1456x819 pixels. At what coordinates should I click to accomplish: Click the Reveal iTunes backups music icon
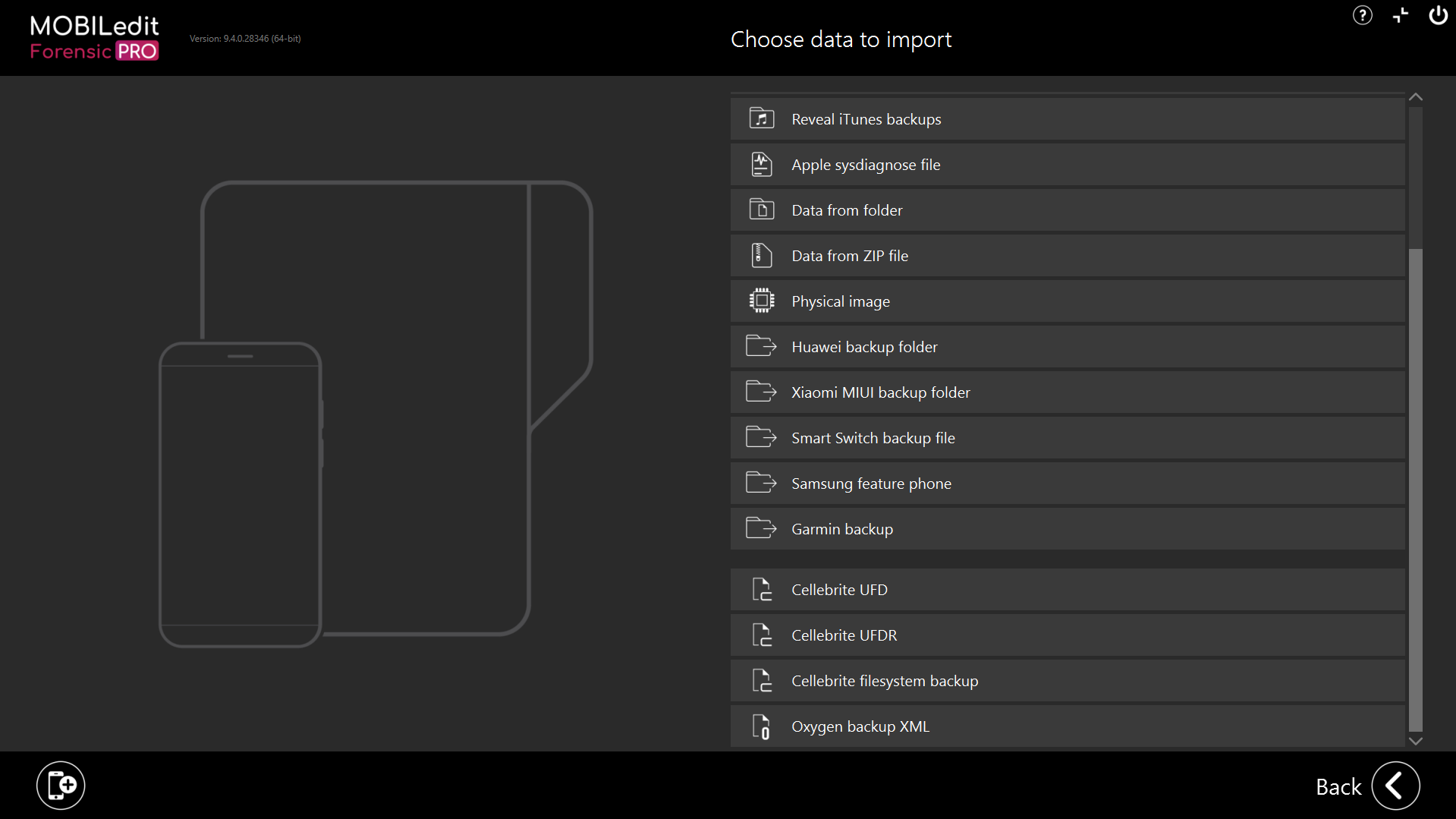point(761,119)
